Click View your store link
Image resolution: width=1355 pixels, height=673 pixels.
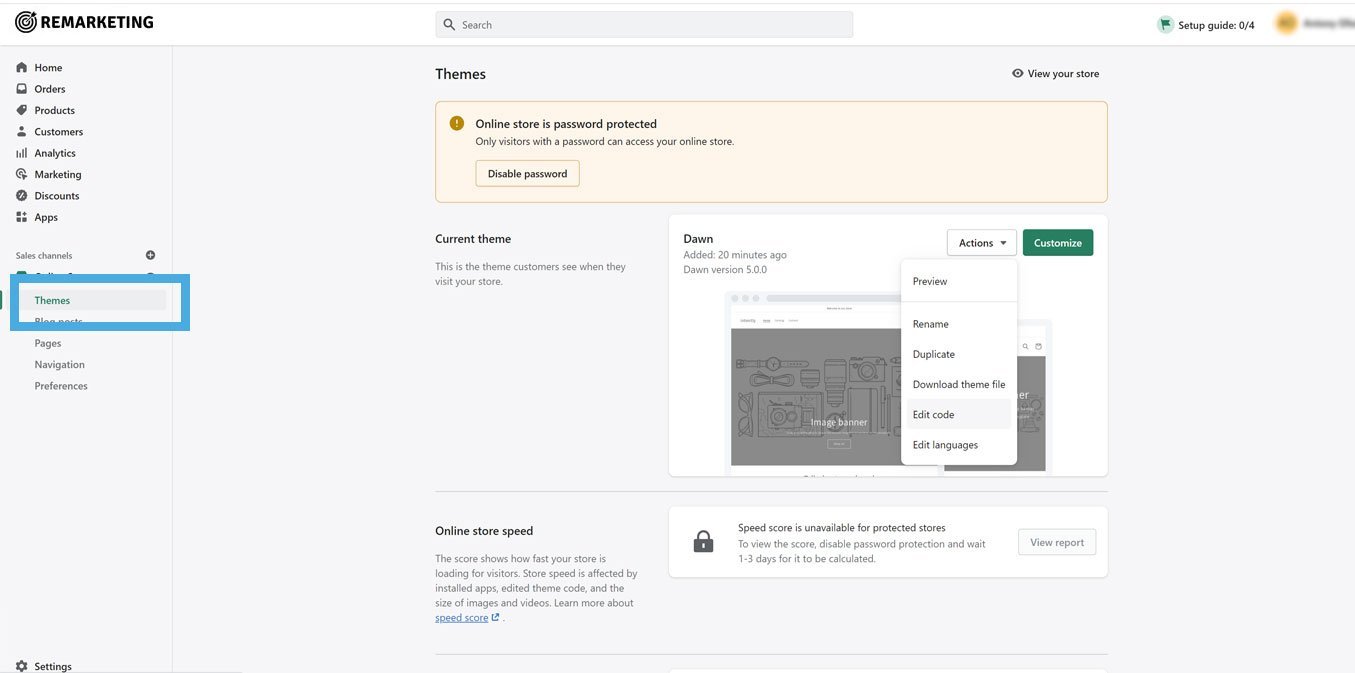[x=1055, y=74]
